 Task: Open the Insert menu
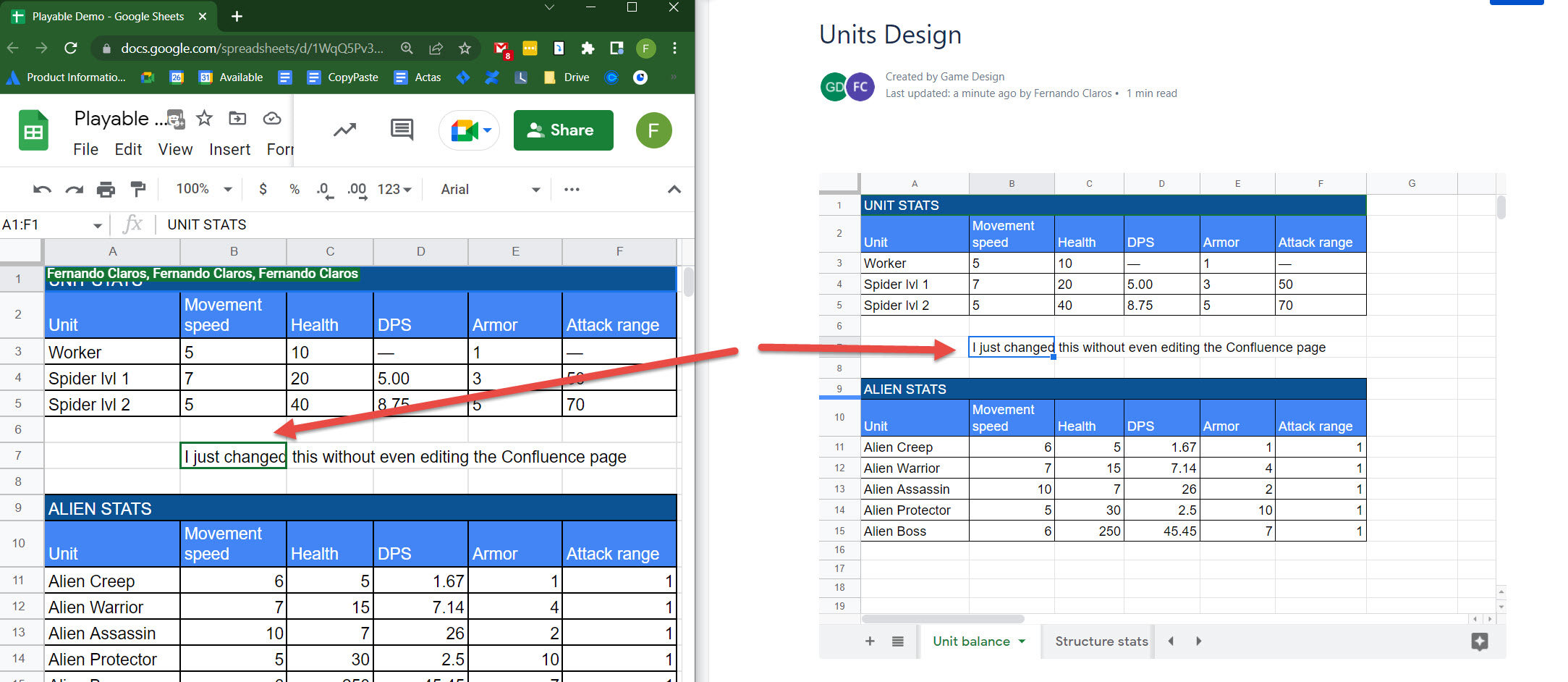[x=229, y=149]
